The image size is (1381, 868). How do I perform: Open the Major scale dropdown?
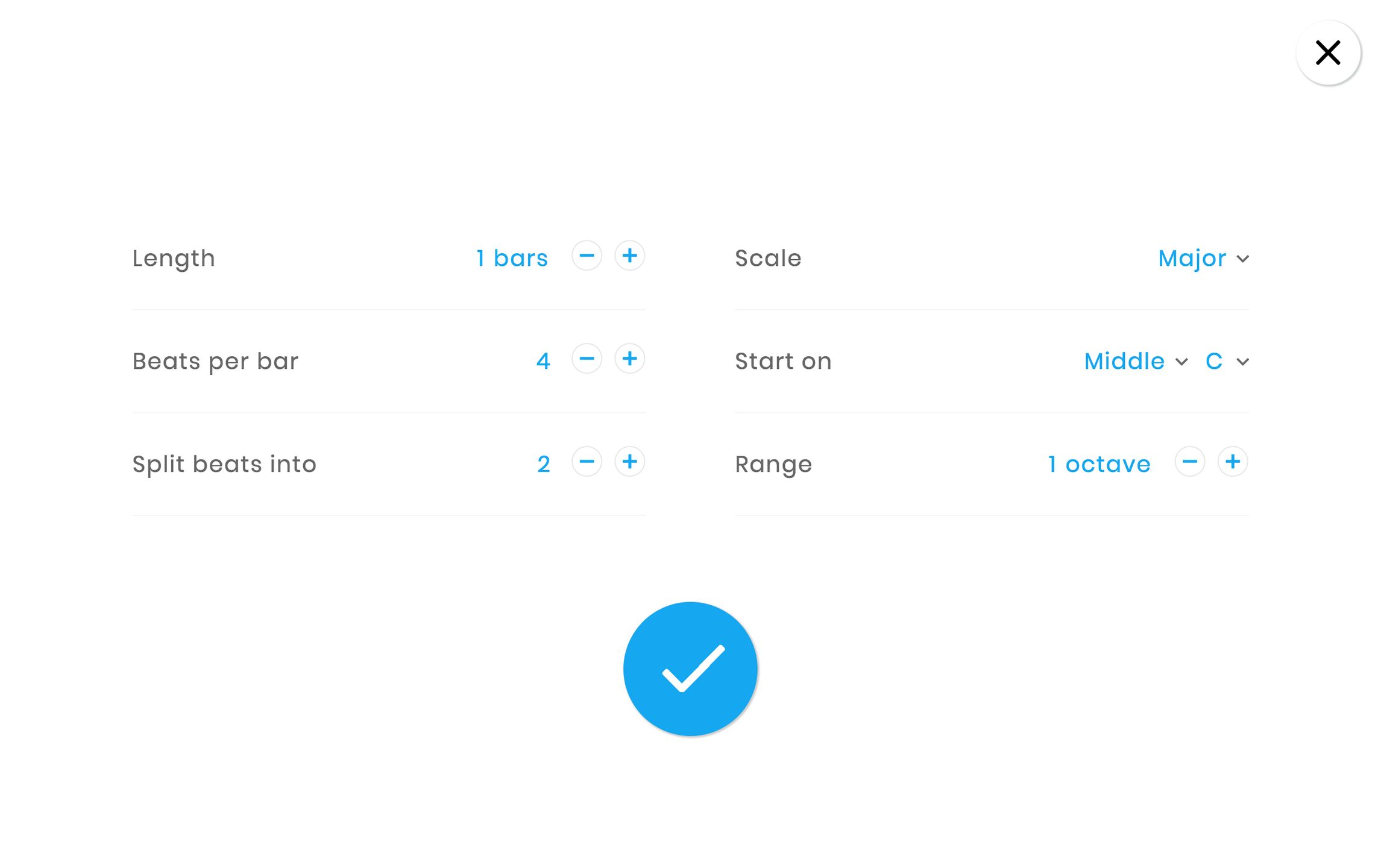tap(1192, 259)
